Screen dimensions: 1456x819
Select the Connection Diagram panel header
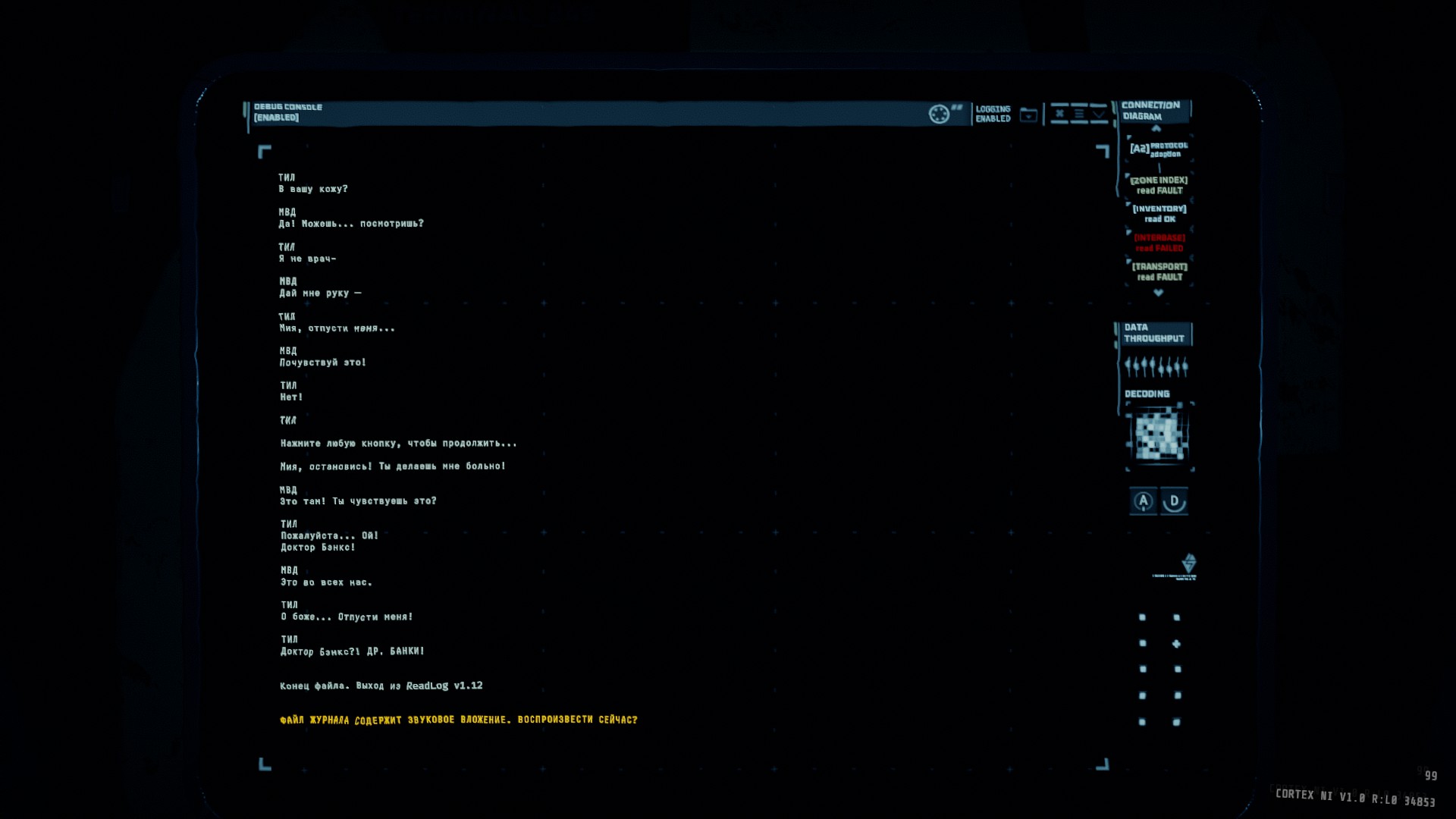pyautogui.click(x=1151, y=111)
